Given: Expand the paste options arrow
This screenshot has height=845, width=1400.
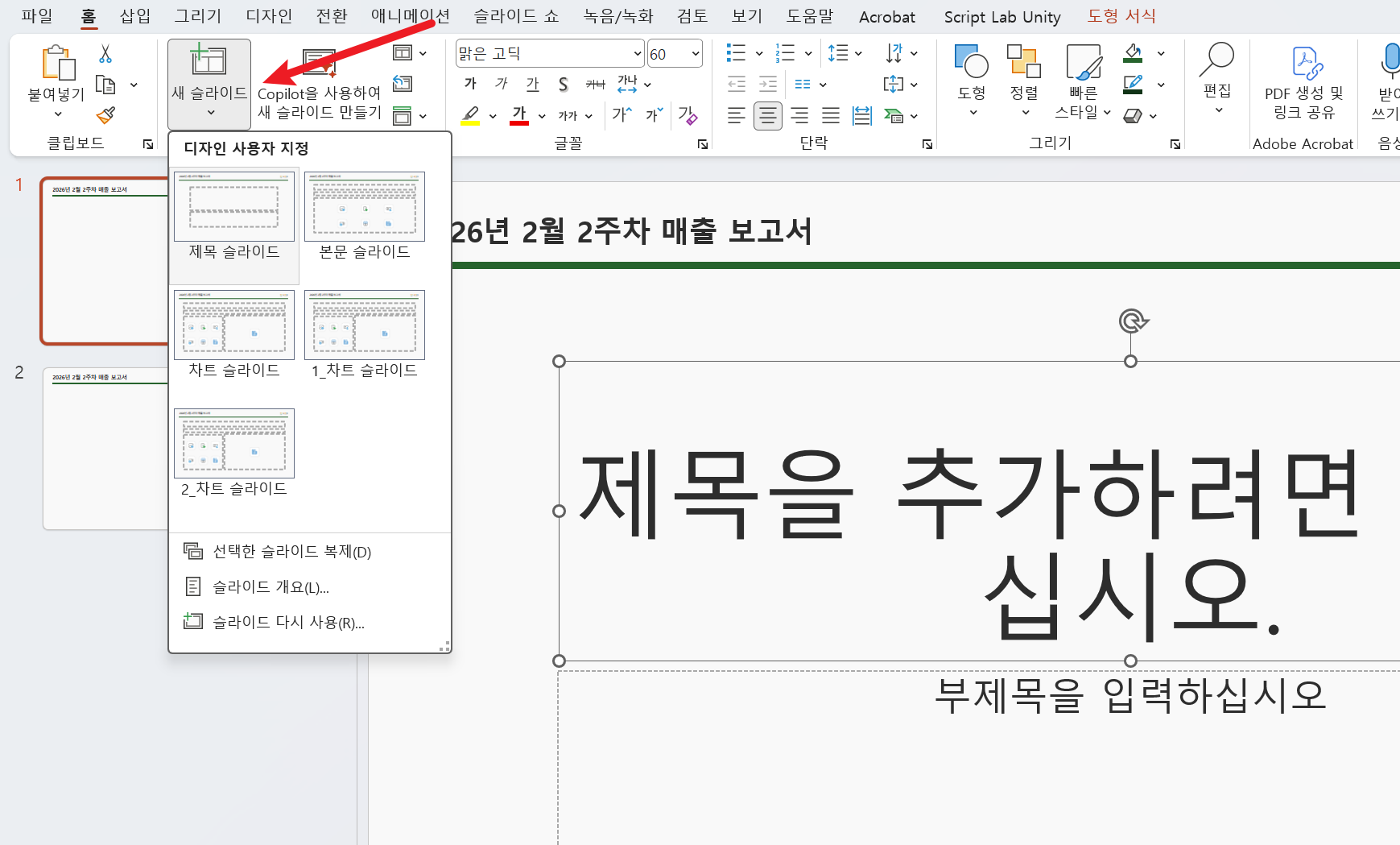Looking at the screenshot, I should pyautogui.click(x=57, y=114).
